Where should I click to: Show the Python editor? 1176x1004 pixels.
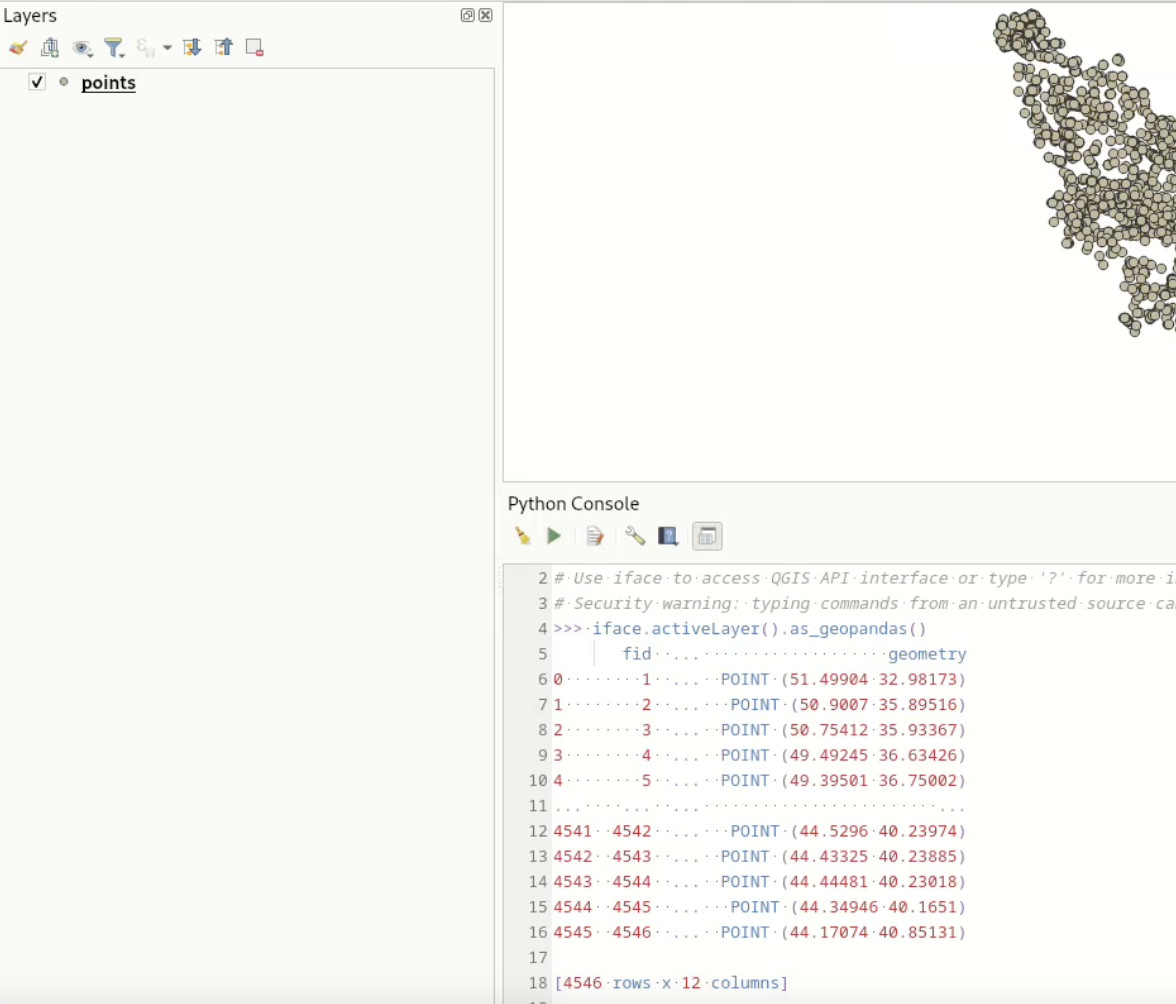pos(595,536)
